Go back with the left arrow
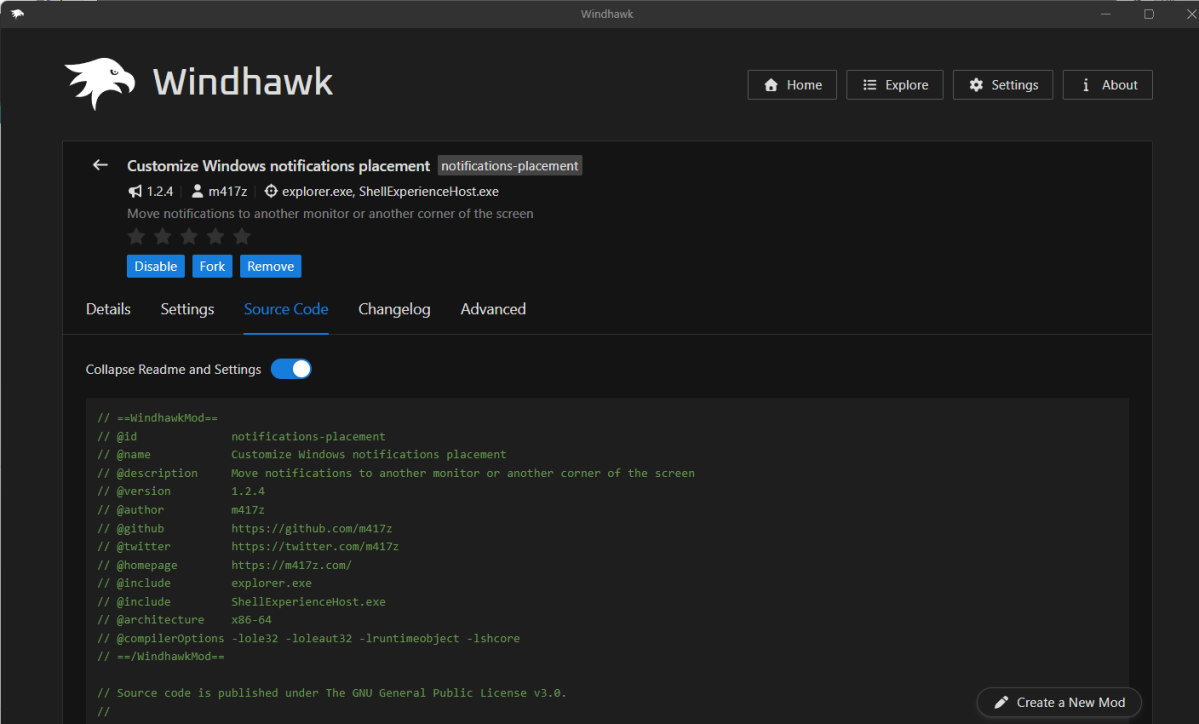 coord(100,164)
